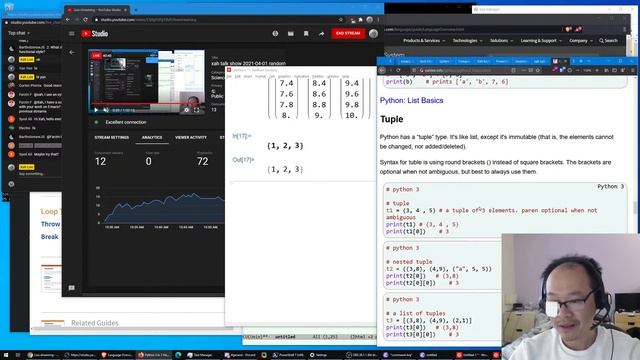Open the PowerShell 7 taskbar item

point(289,355)
